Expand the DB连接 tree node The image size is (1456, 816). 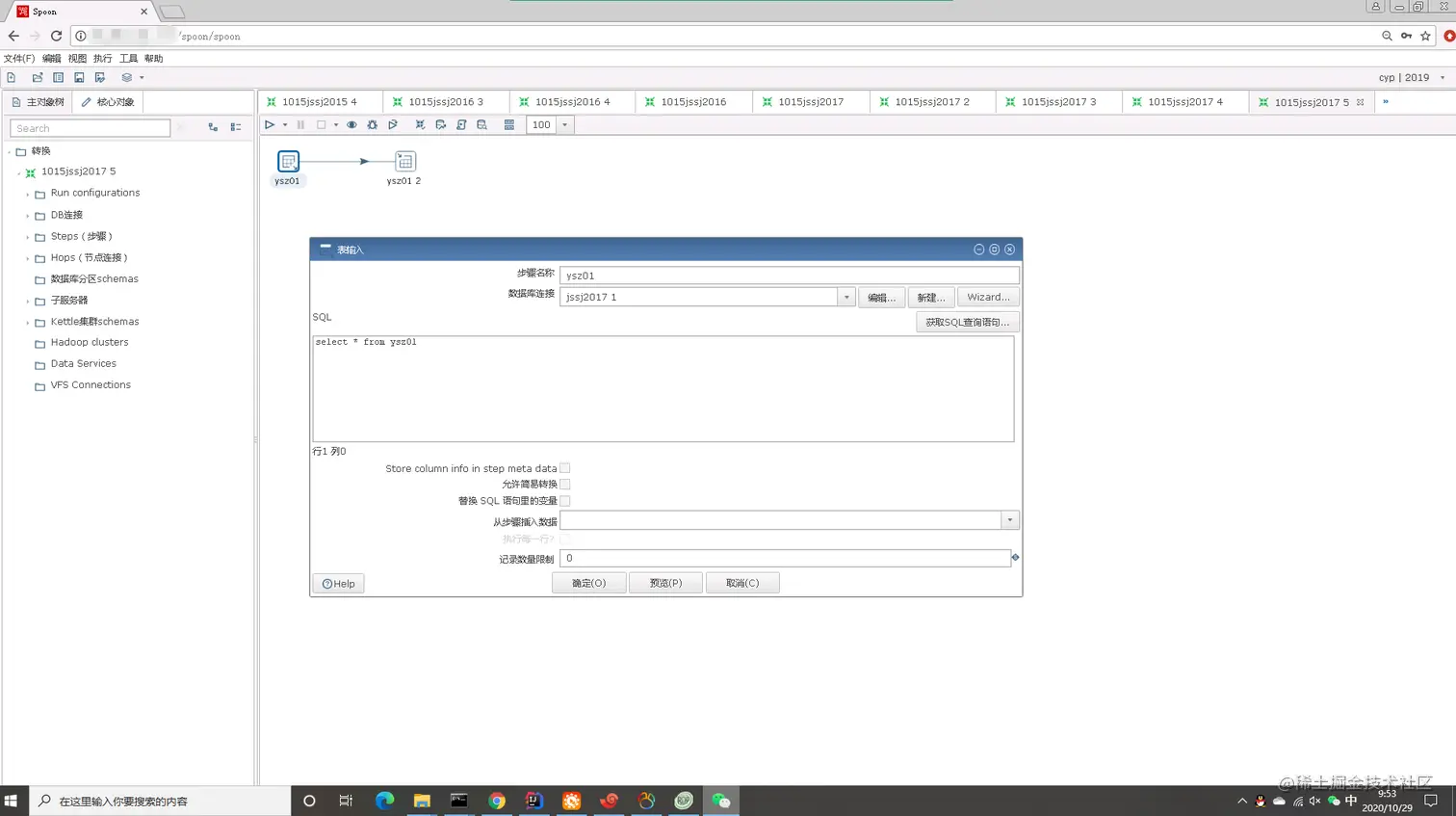(28, 216)
